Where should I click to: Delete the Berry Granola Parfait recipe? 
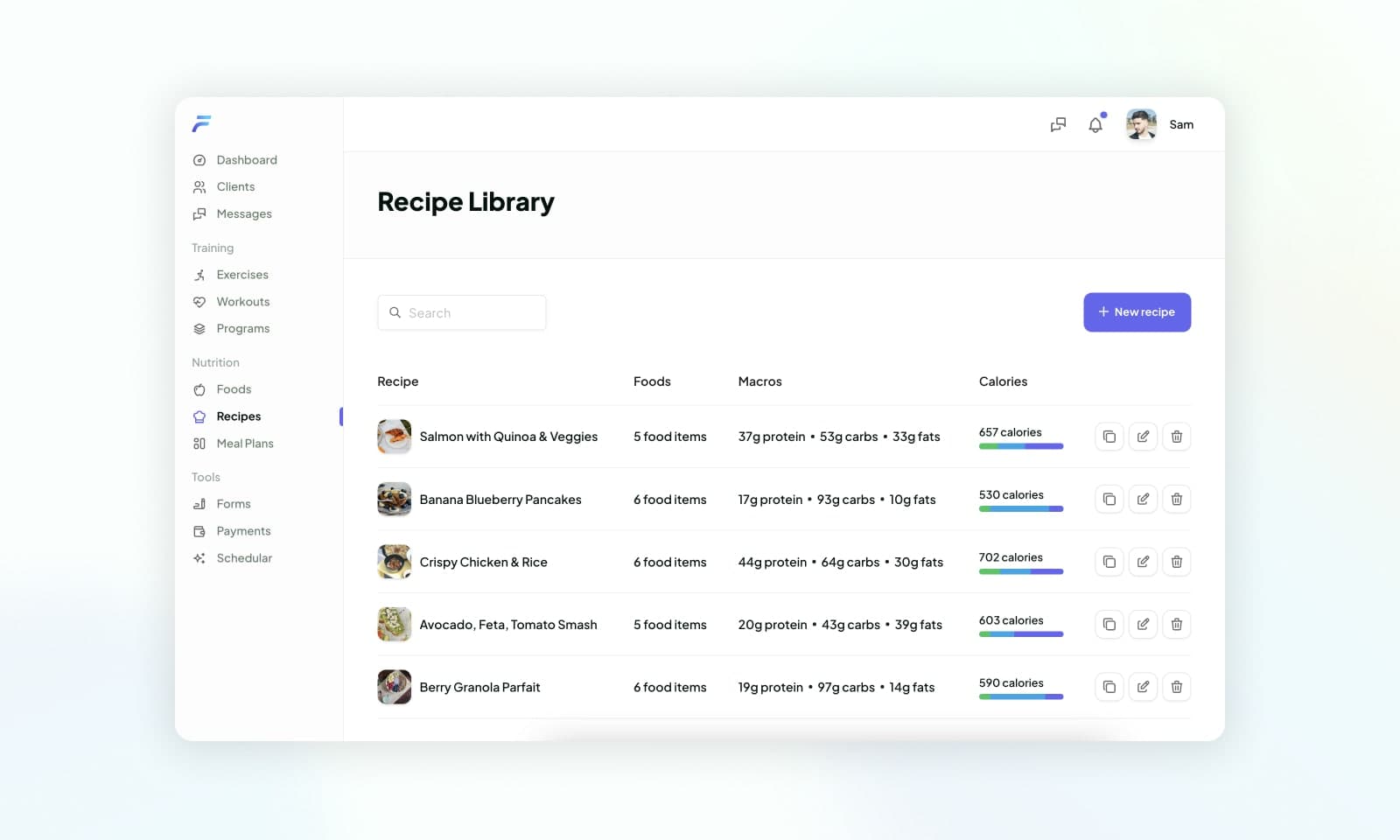click(1177, 687)
